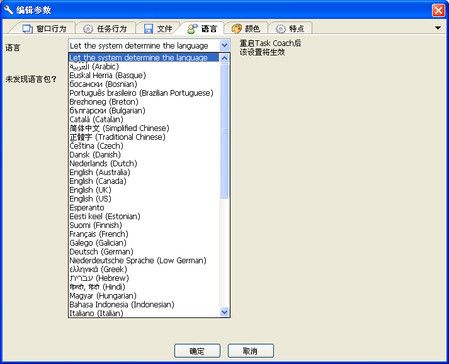Choose Euskal Herria (Basque)
Viewport: 449px width, 364px height.
(x=144, y=75)
